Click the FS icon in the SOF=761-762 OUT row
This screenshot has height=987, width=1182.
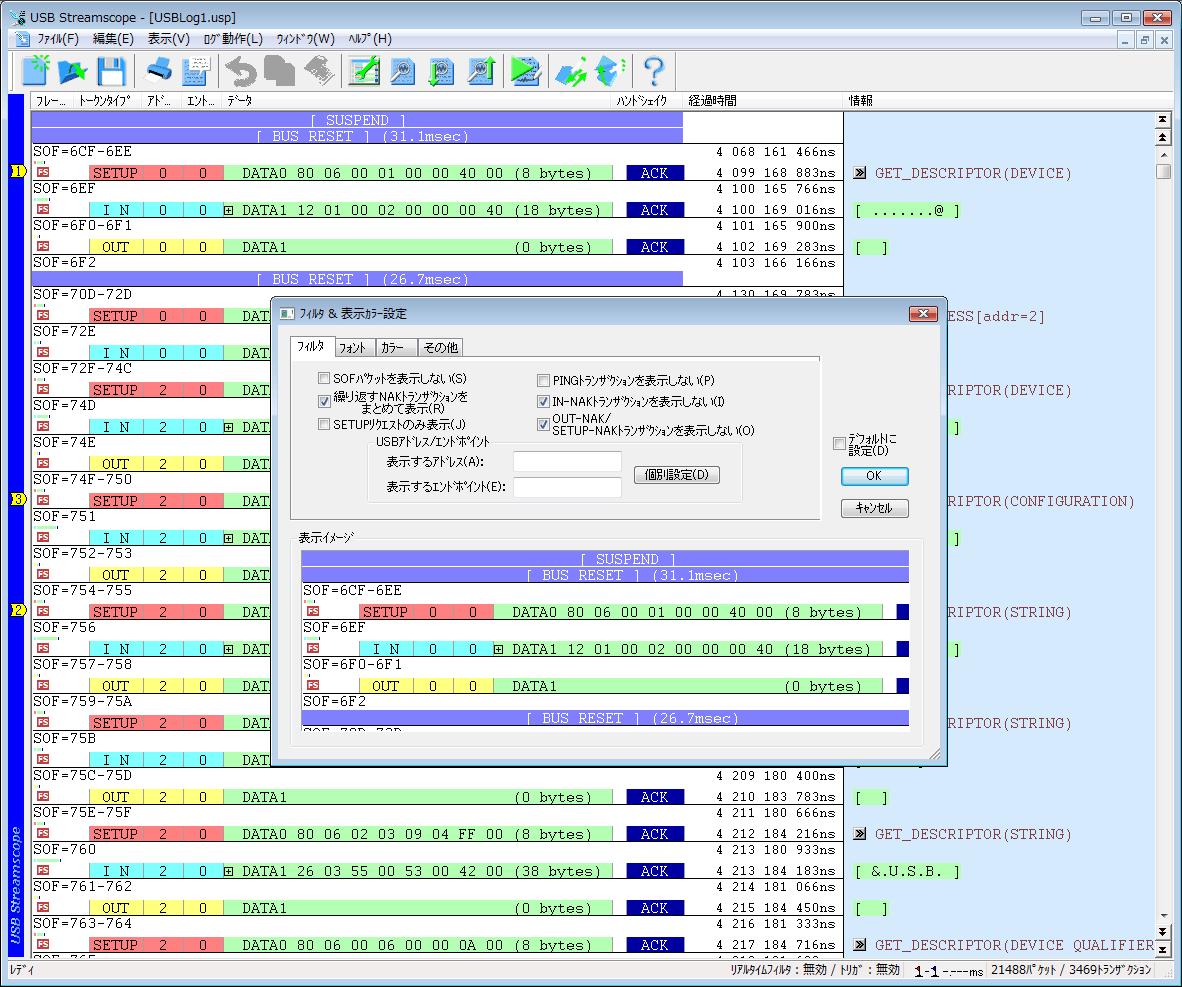(43, 908)
